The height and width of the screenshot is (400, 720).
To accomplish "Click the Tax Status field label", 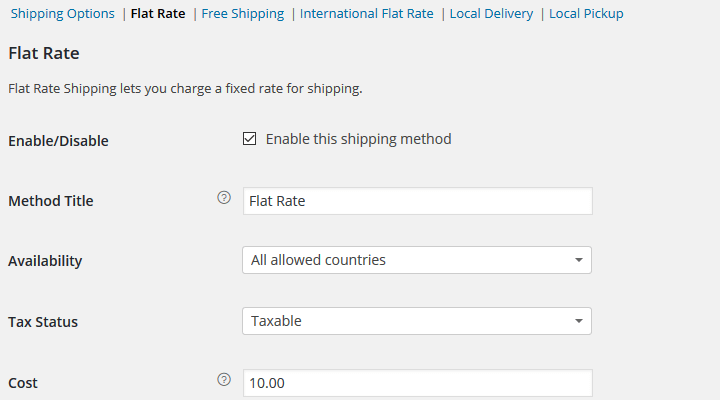I will click(x=43, y=322).
